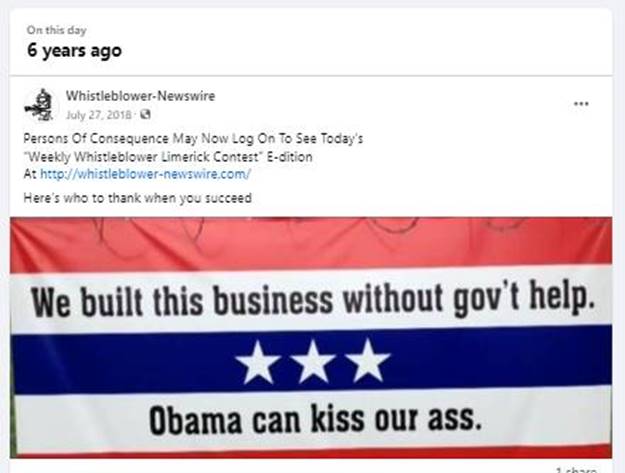Click the We built this business text
The image size is (625, 473).
(313, 300)
